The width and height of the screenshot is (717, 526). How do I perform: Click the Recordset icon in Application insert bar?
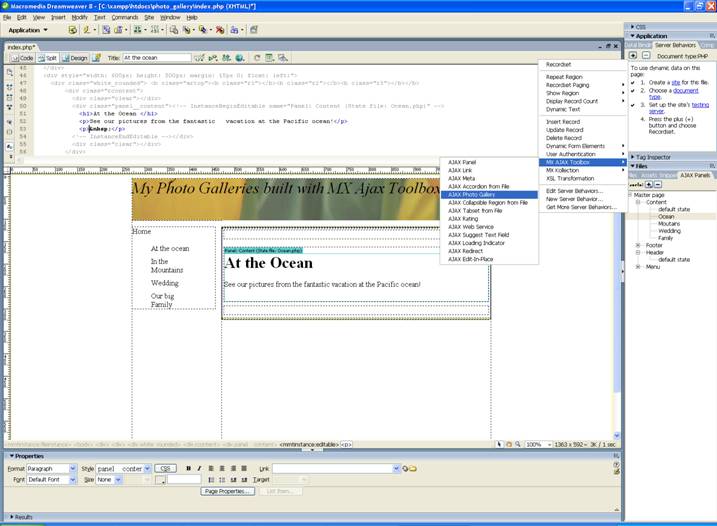click(72, 30)
